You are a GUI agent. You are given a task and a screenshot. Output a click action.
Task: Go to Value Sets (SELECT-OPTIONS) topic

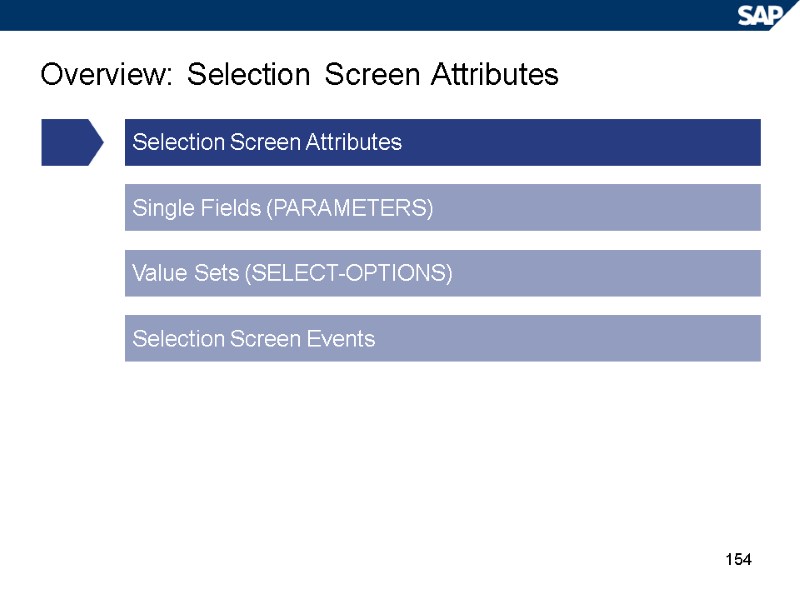tap(442, 273)
